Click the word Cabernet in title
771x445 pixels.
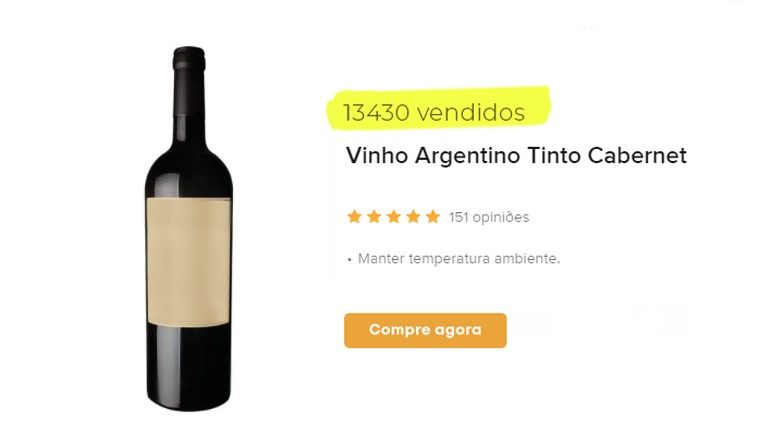click(637, 156)
